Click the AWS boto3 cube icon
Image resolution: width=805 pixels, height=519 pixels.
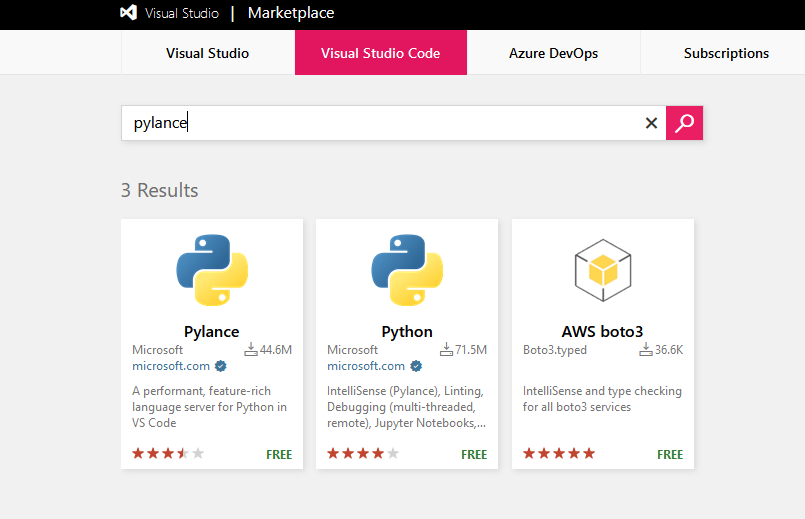pyautogui.click(x=603, y=270)
